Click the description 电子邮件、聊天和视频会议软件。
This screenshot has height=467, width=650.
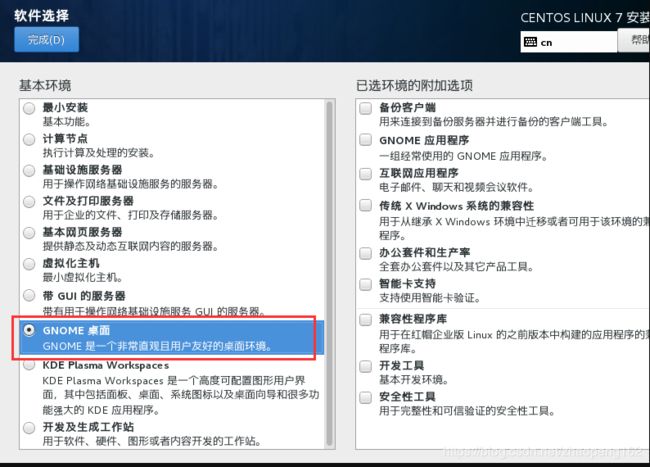(456, 187)
